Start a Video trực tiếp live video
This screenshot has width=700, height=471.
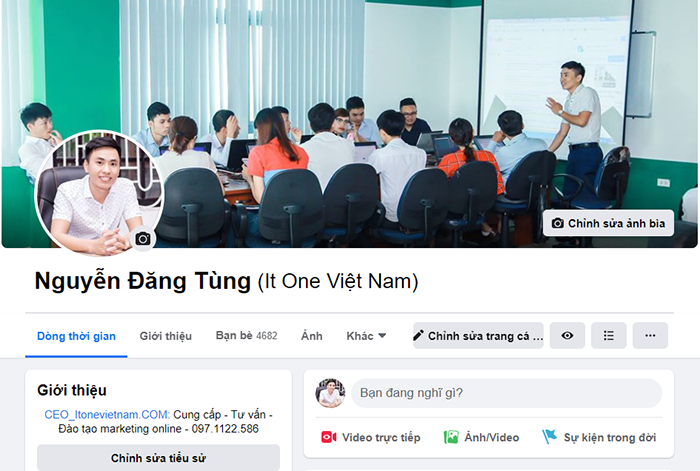click(x=371, y=437)
